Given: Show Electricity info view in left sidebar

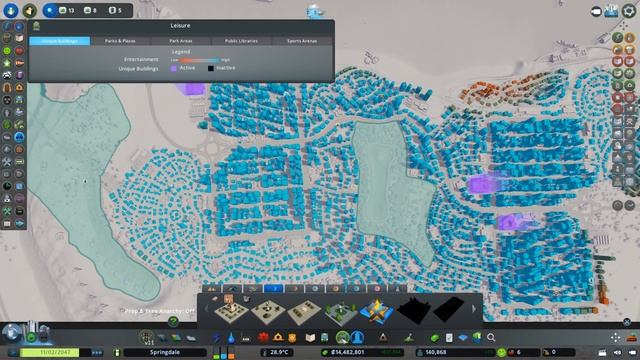Looking at the screenshot, I should (7, 27).
